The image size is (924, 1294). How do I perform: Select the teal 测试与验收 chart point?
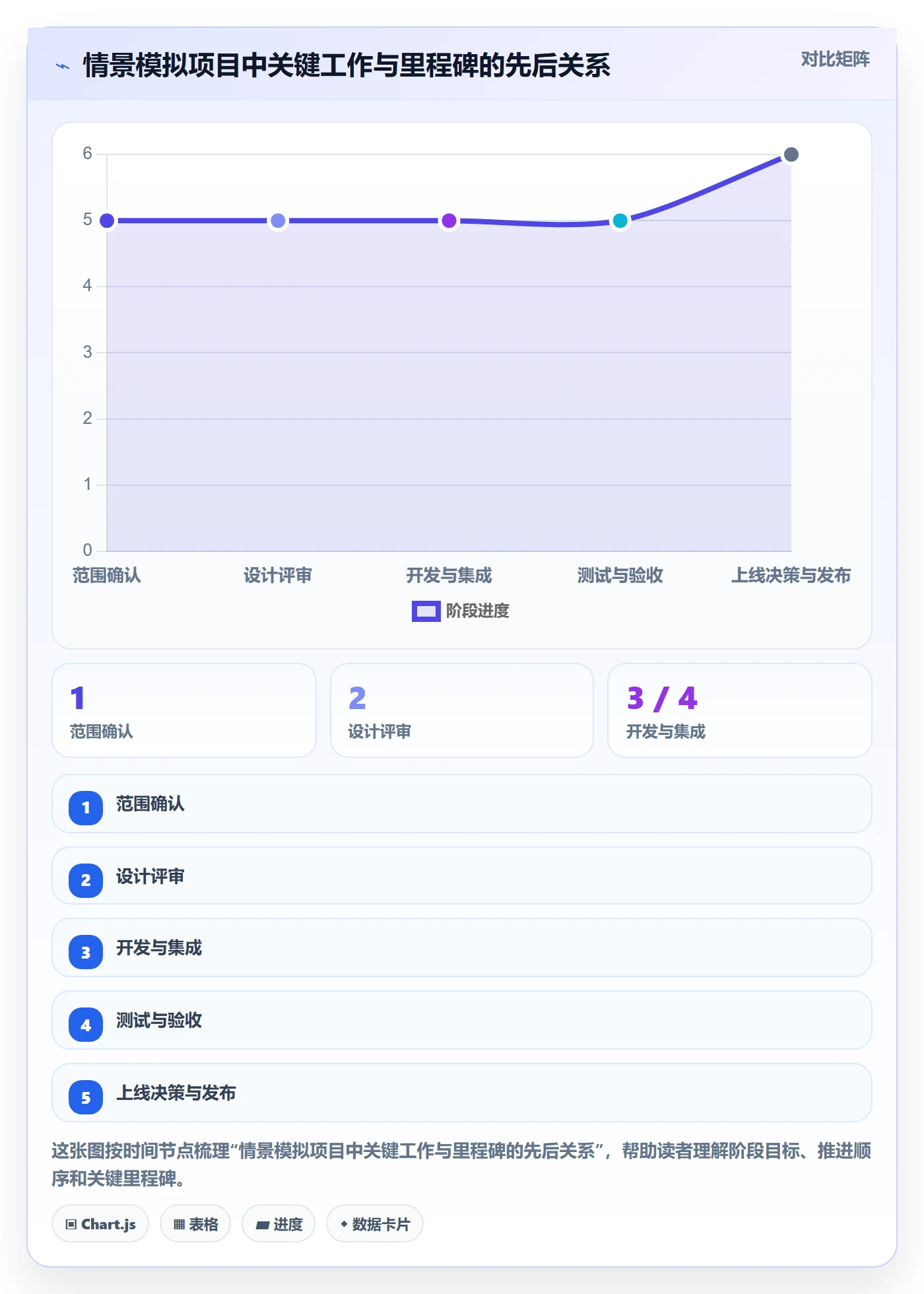click(620, 221)
